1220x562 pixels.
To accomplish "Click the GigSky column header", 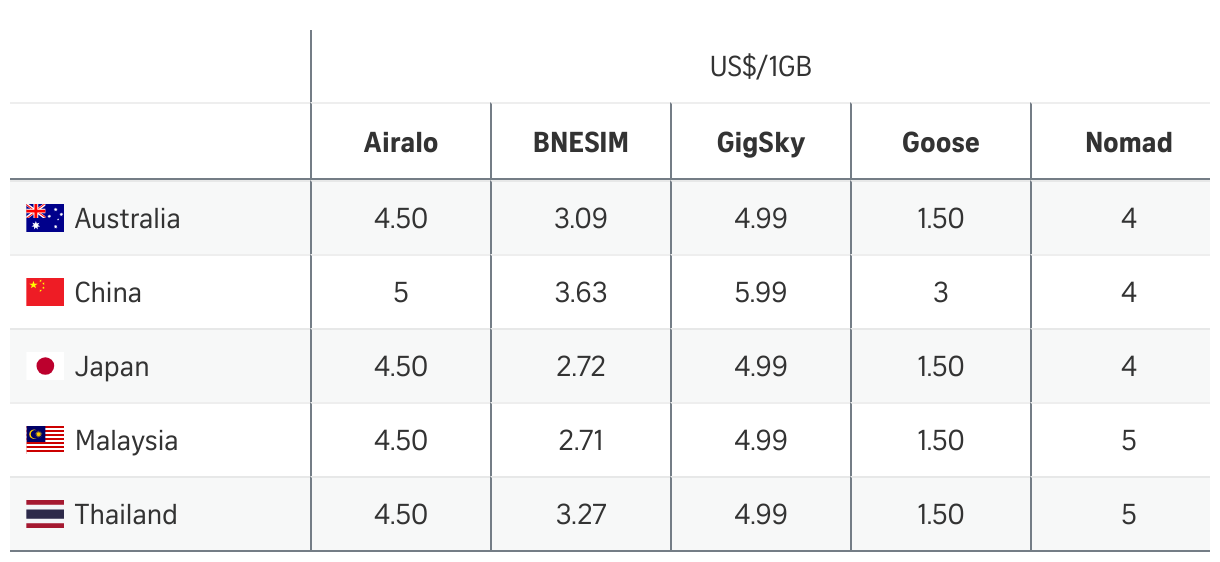I will 761,142.
